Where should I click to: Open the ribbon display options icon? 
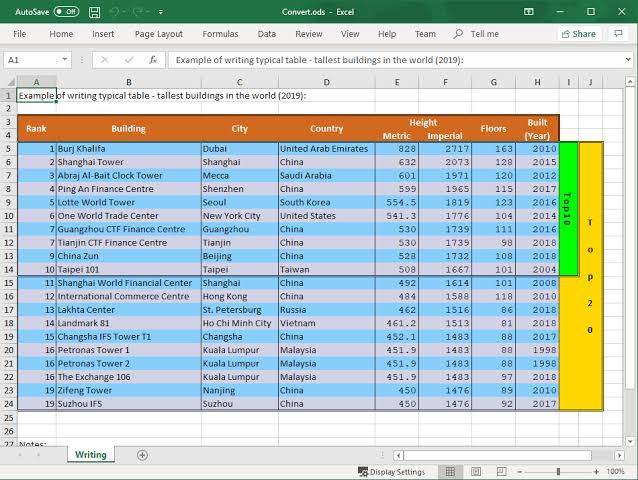(529, 12)
